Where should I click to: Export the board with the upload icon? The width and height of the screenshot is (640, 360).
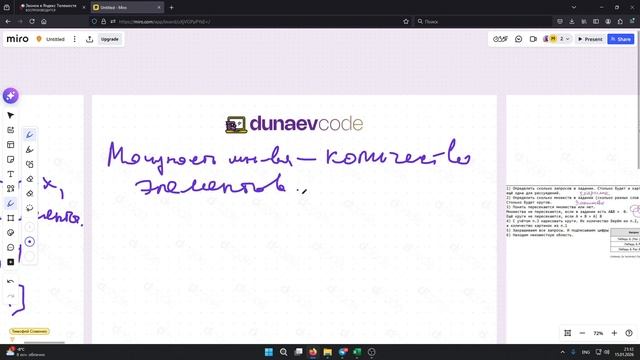90,39
